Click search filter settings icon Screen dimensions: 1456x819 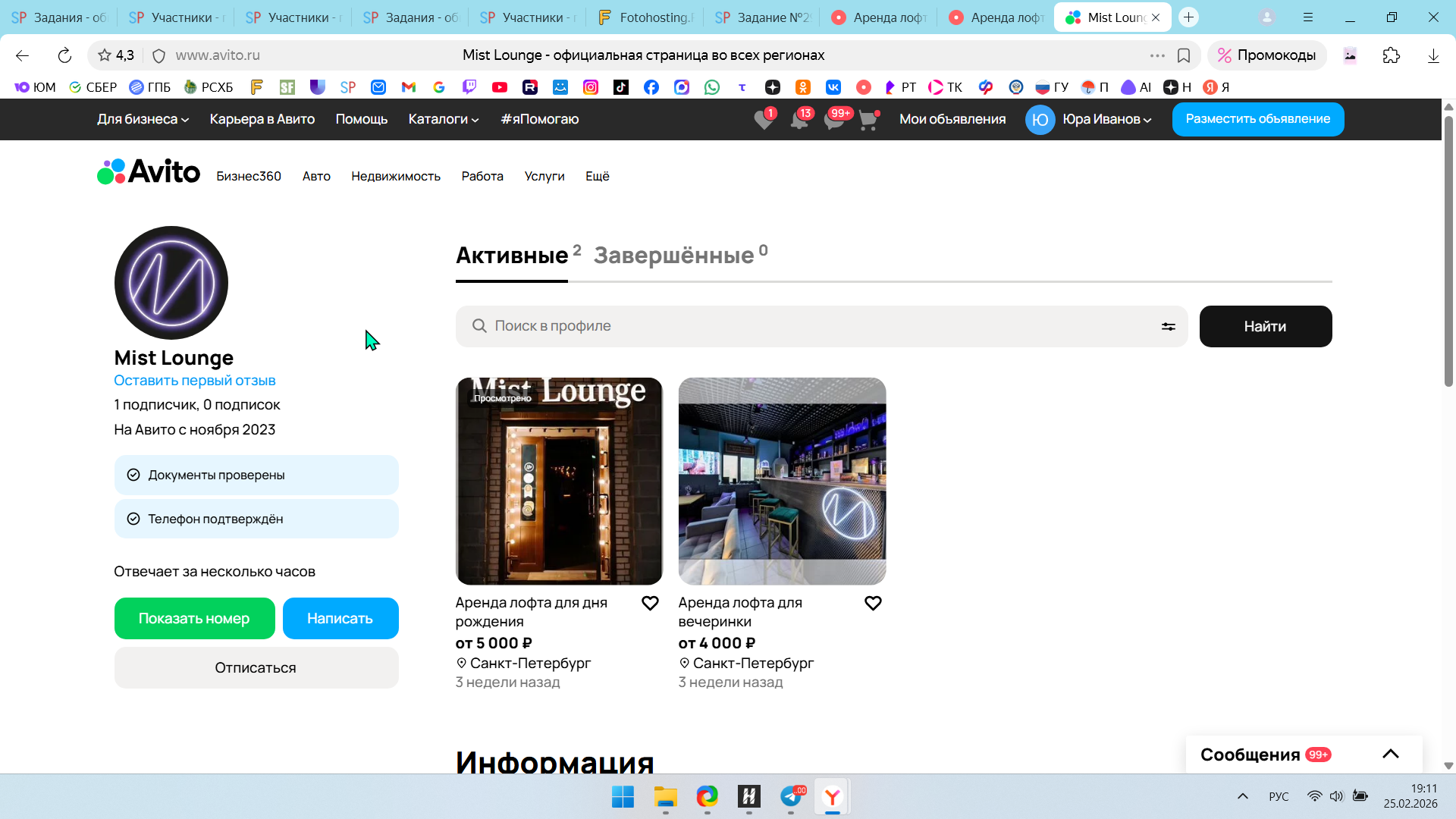click(x=1168, y=326)
